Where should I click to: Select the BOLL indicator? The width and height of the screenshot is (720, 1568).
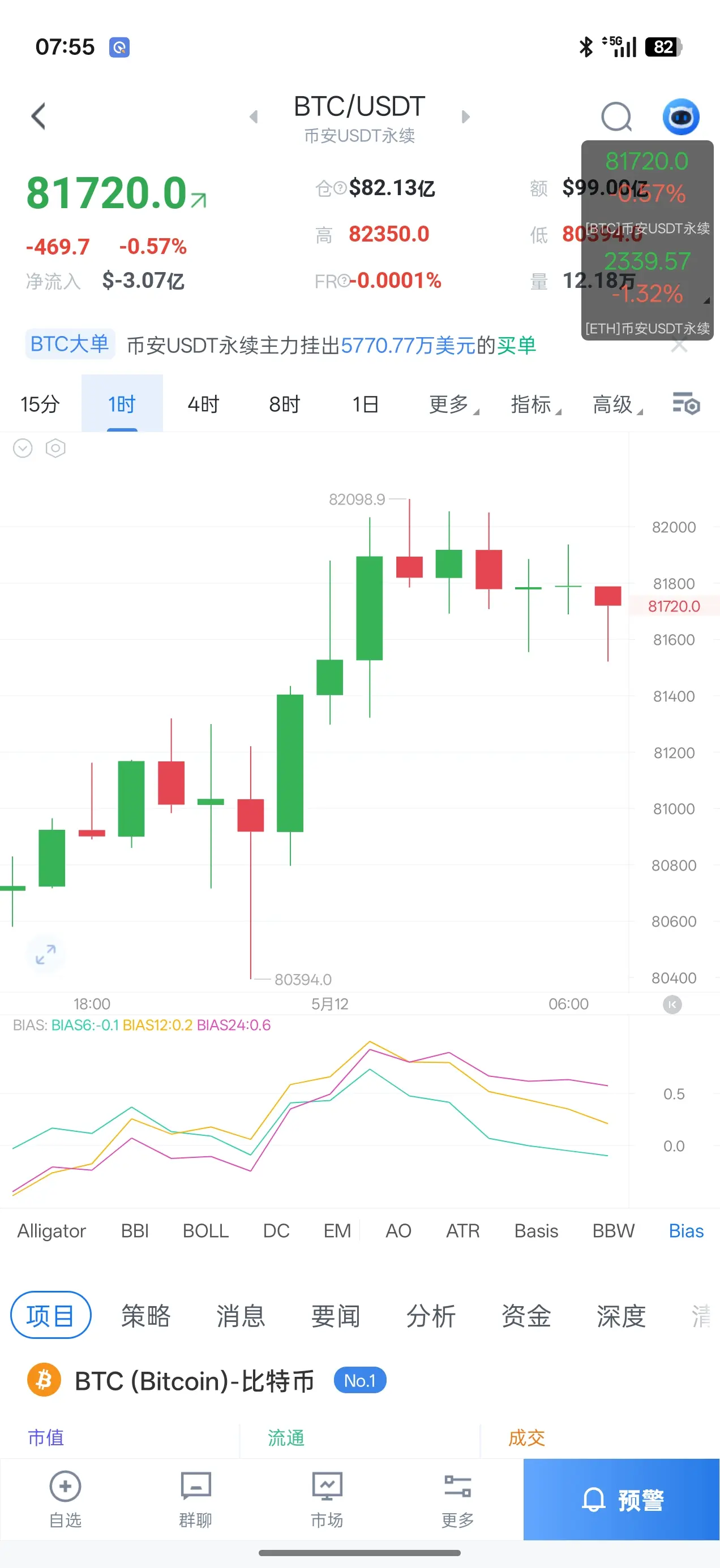206,1231
